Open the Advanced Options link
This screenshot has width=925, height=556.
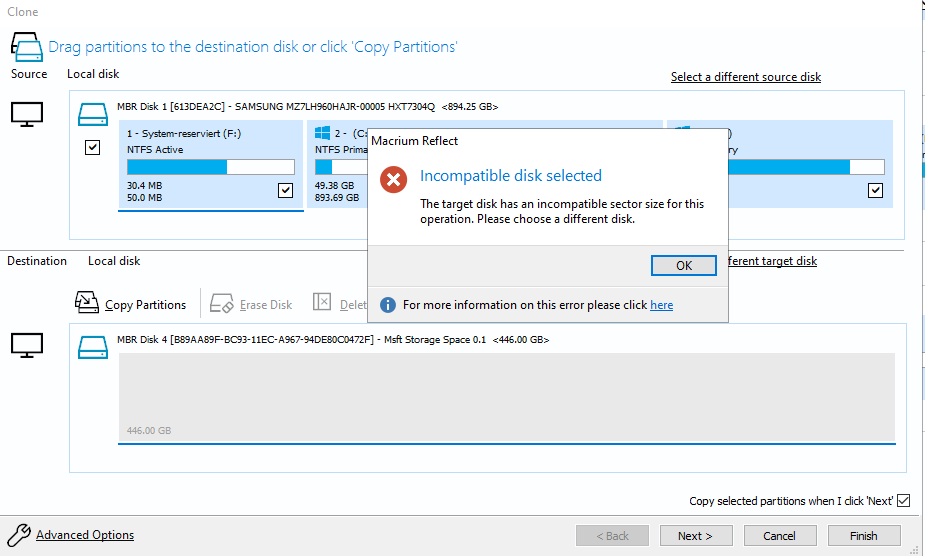(x=85, y=535)
